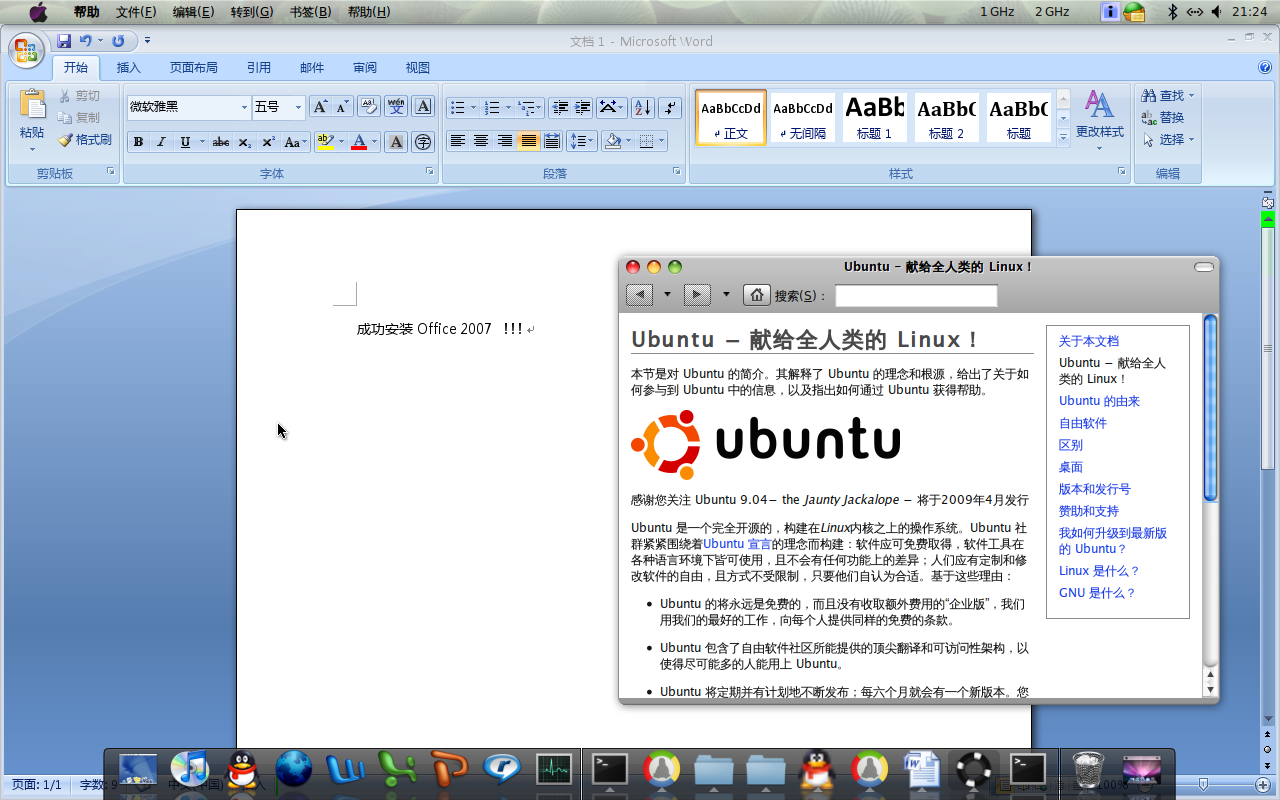Click Back arrow in Ubuntu help window

point(639,295)
